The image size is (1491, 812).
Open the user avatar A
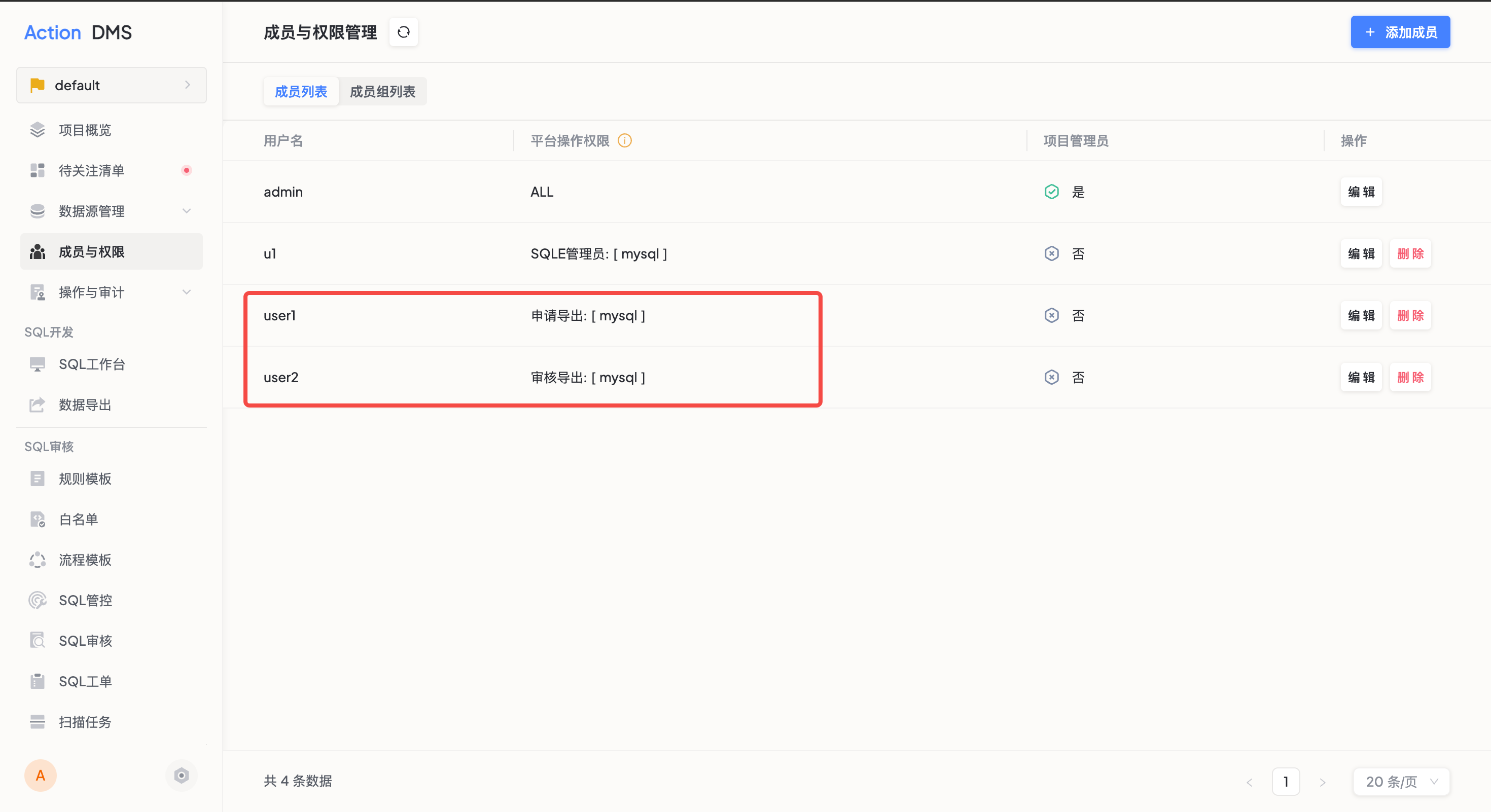[x=41, y=776]
